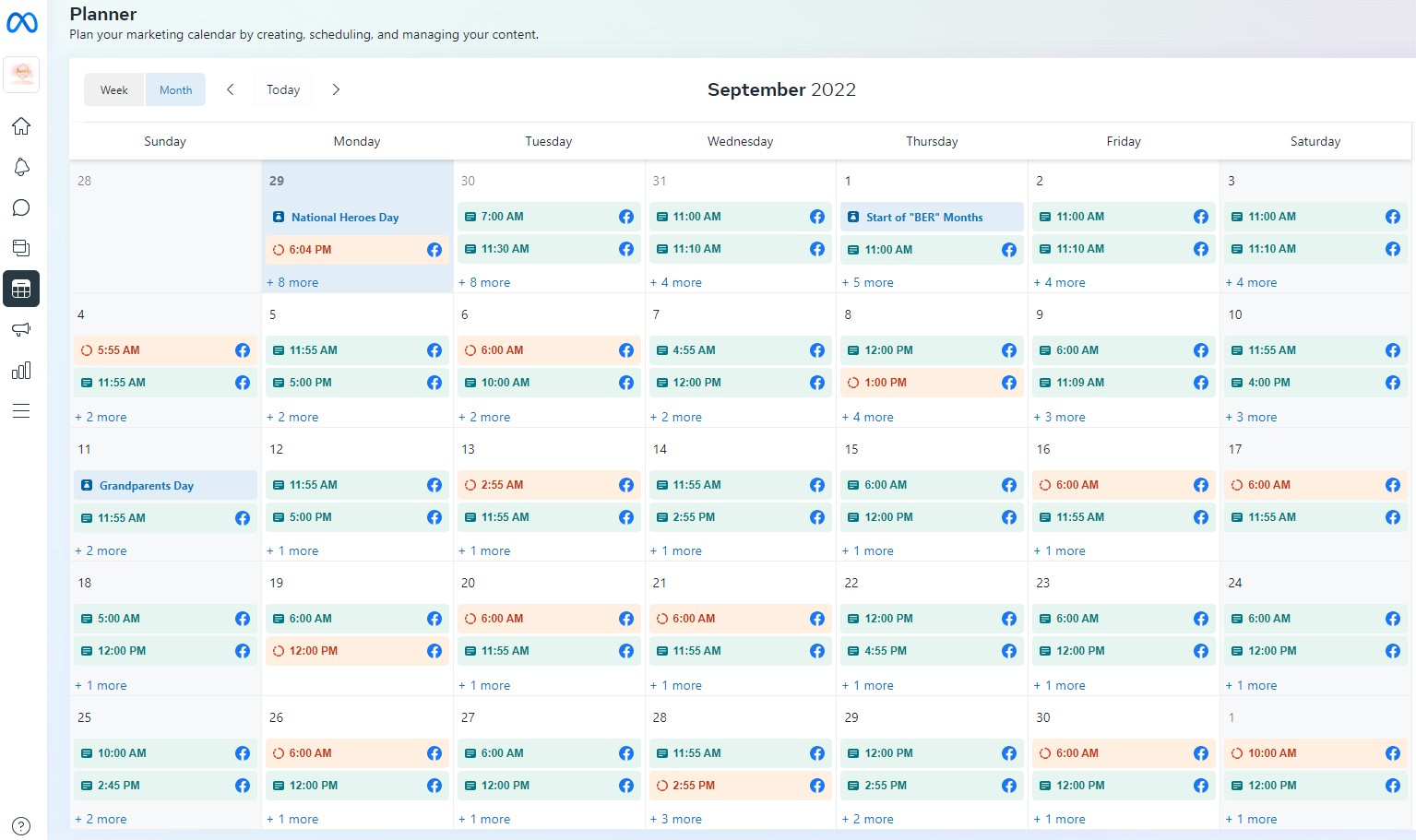Switch to Week view
1416x840 pixels.
pyautogui.click(x=114, y=89)
